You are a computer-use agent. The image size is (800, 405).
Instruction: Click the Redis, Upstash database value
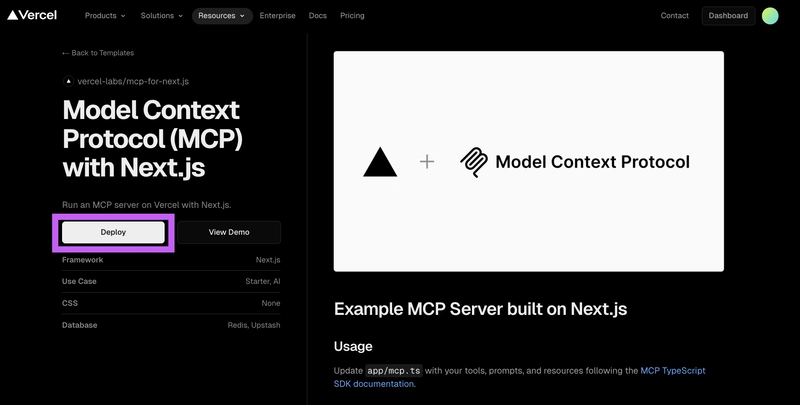(x=254, y=325)
